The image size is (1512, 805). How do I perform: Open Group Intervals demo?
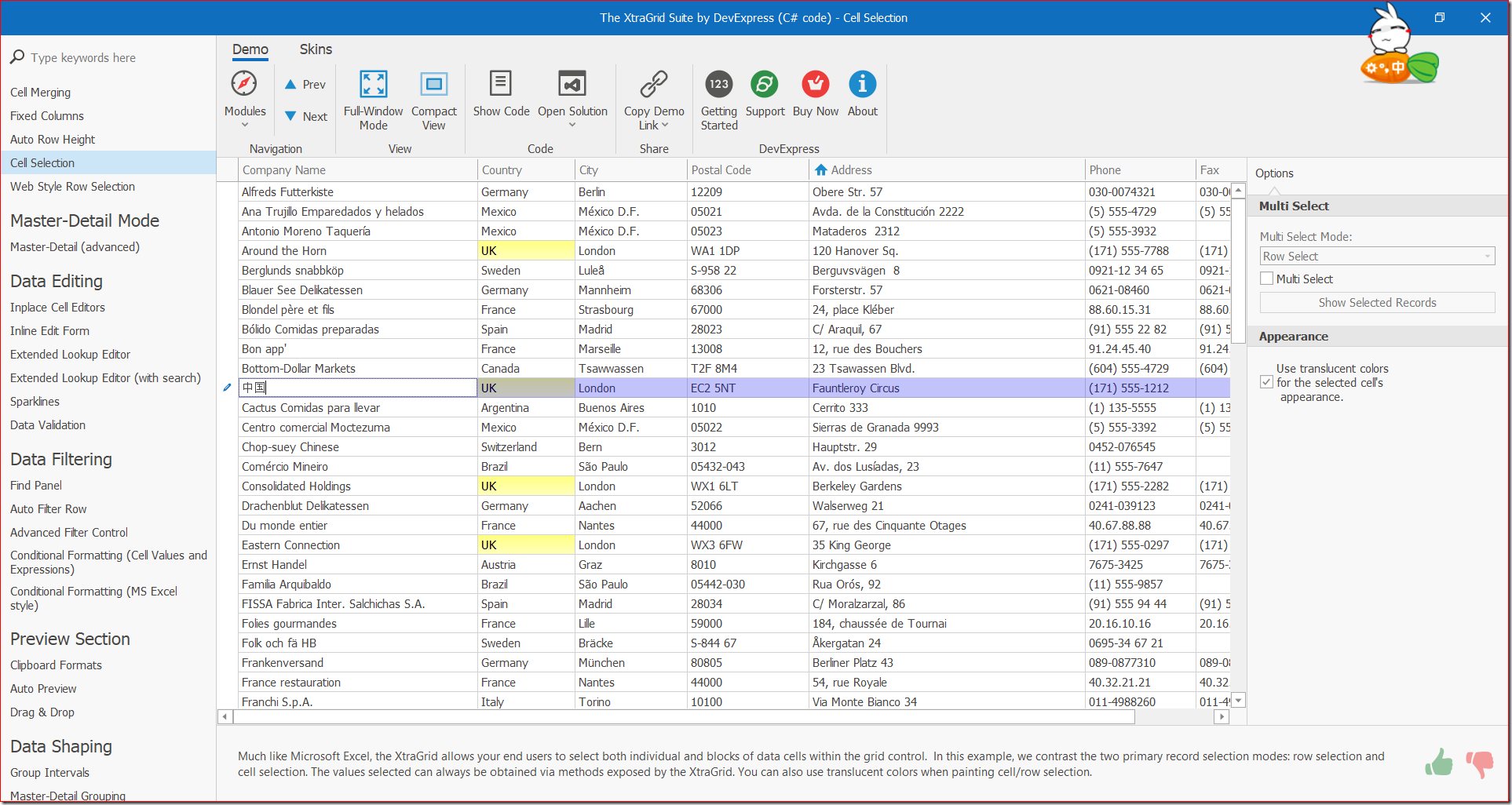49,773
